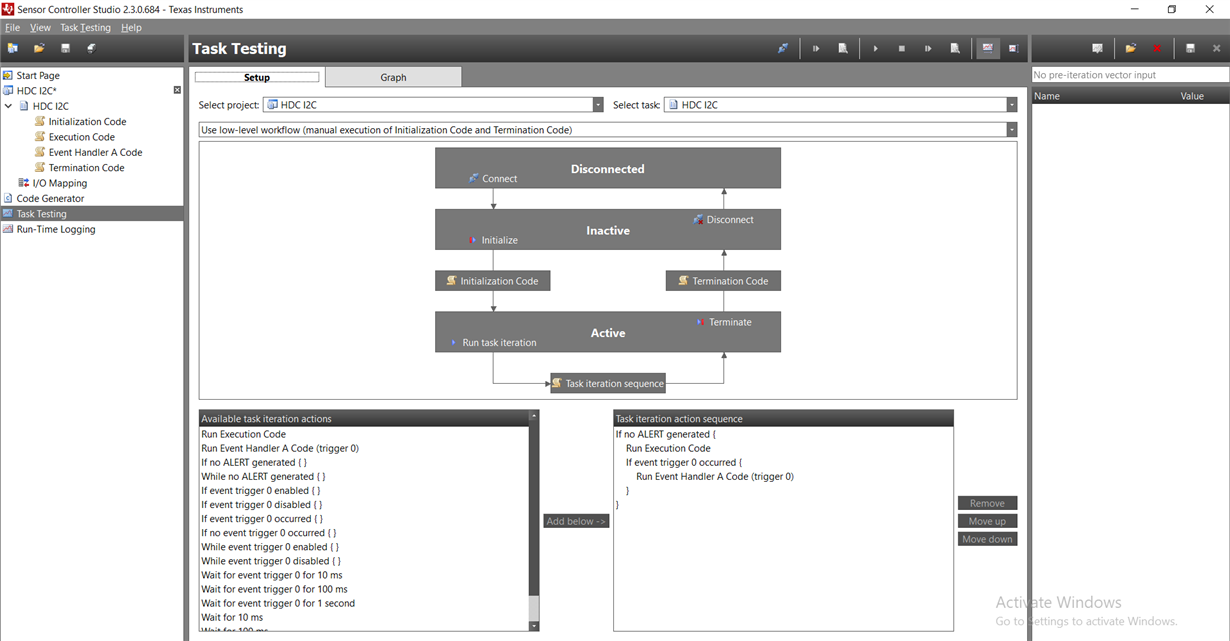
Task: Click the document icon right before the graph icons
Action: [x=955, y=48]
